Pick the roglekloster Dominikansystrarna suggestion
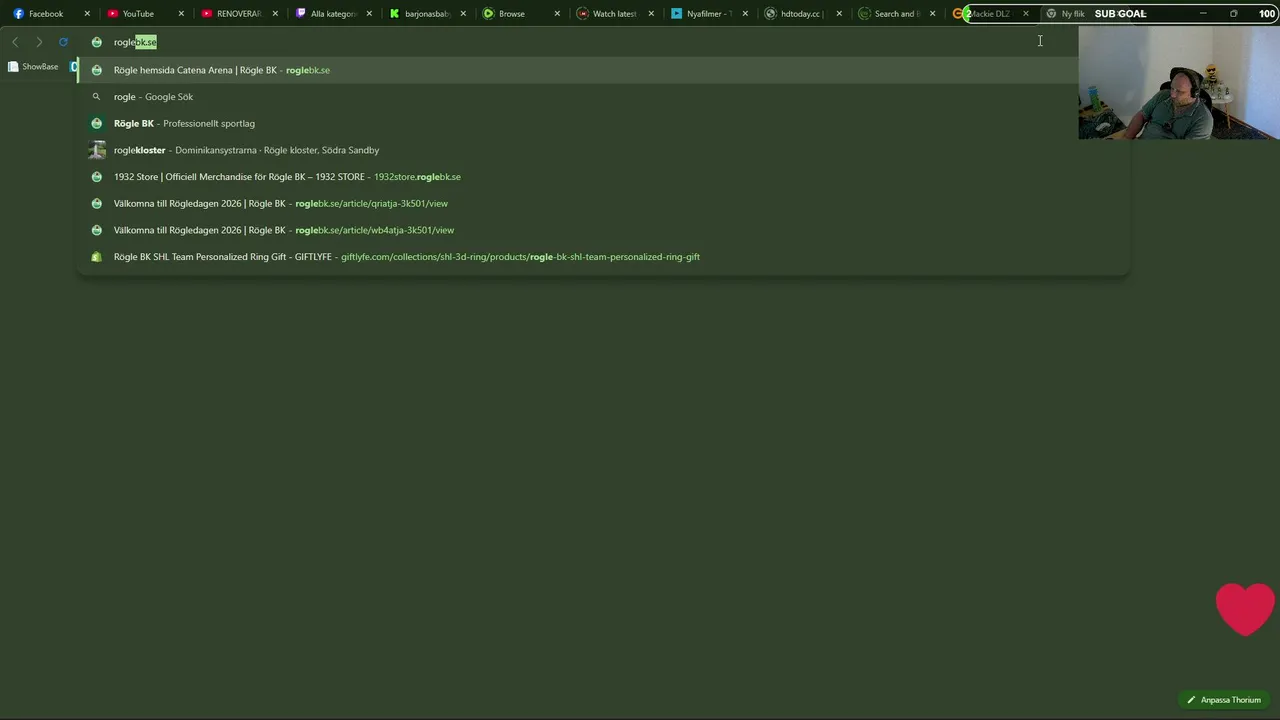 603,150
